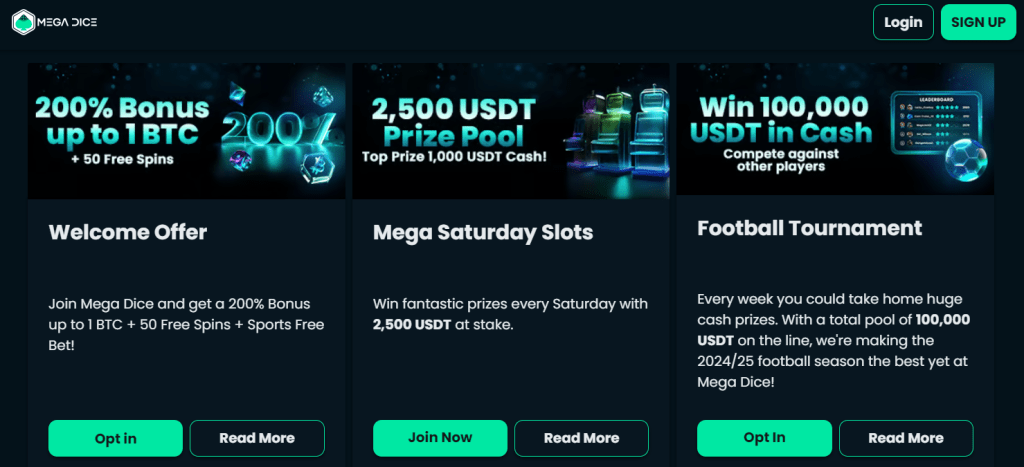Join Now for Mega Saturday Slots
The image size is (1024, 467).
[440, 438]
